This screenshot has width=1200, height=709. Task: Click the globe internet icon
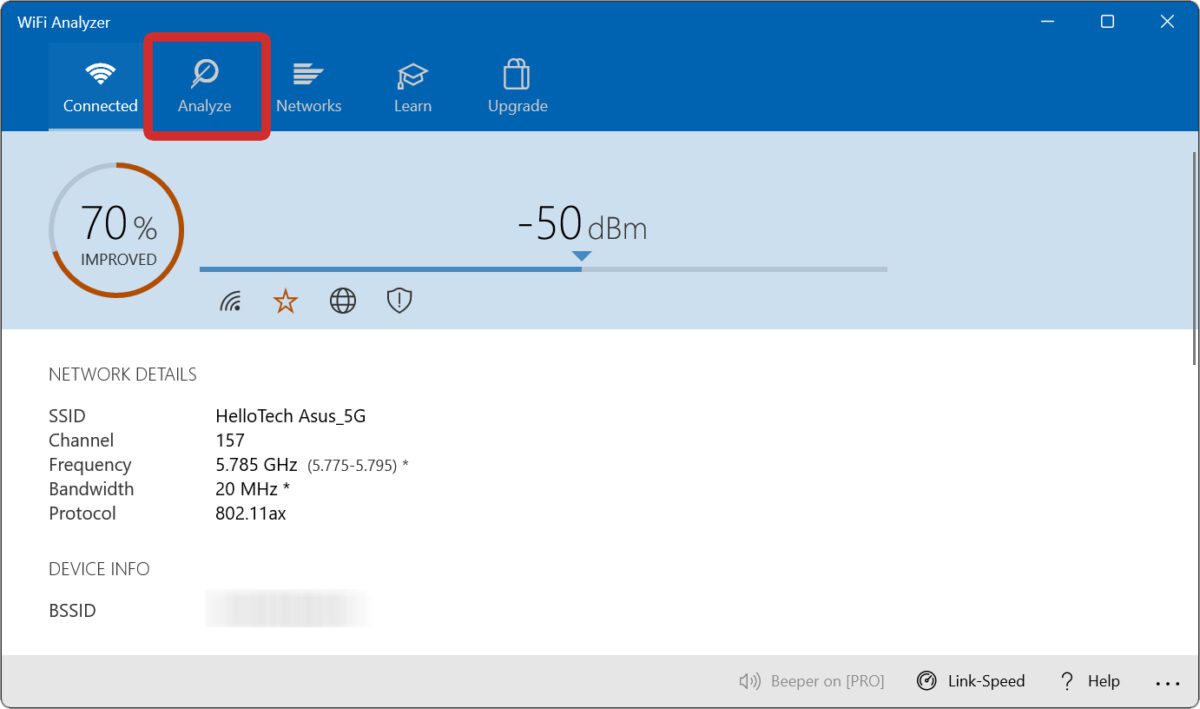[343, 301]
